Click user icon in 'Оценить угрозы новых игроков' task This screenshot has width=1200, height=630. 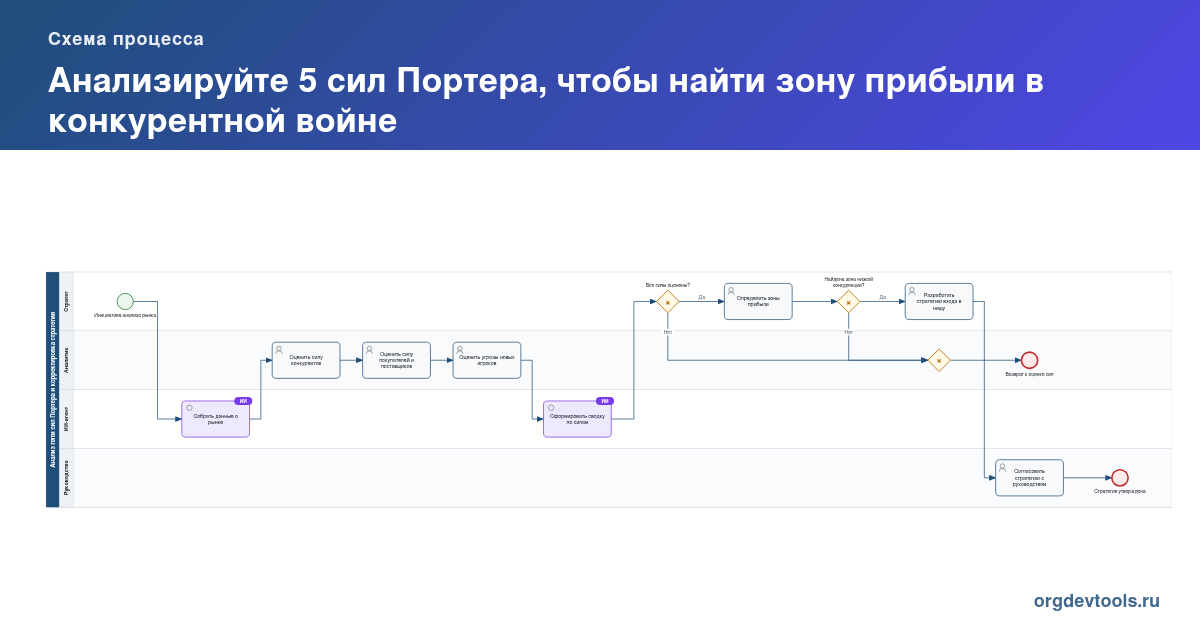460,350
